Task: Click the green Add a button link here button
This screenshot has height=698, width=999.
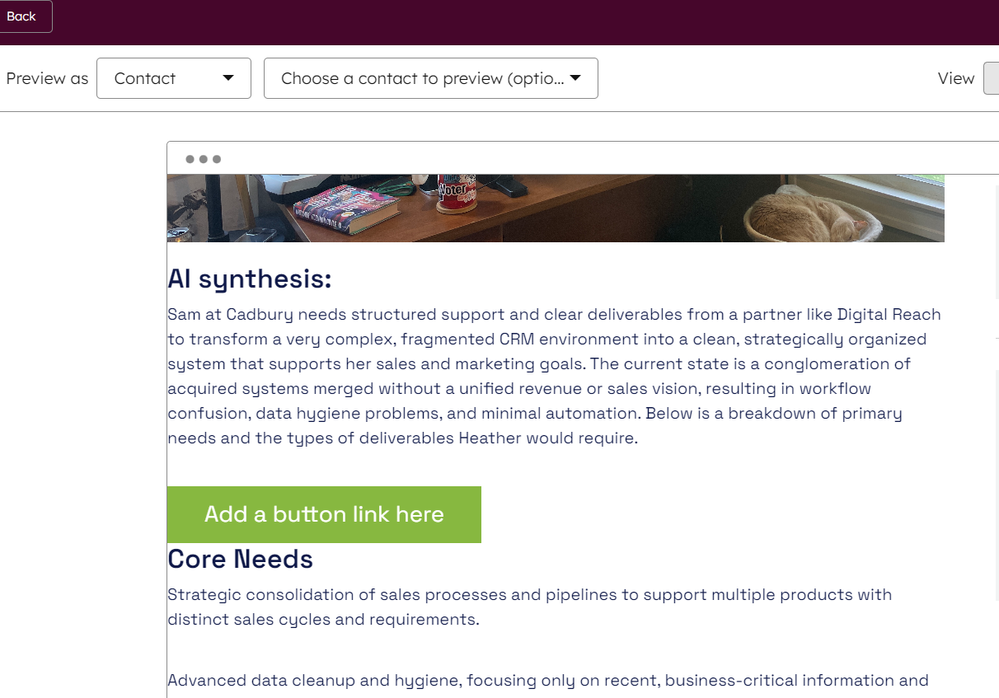Action: (324, 514)
